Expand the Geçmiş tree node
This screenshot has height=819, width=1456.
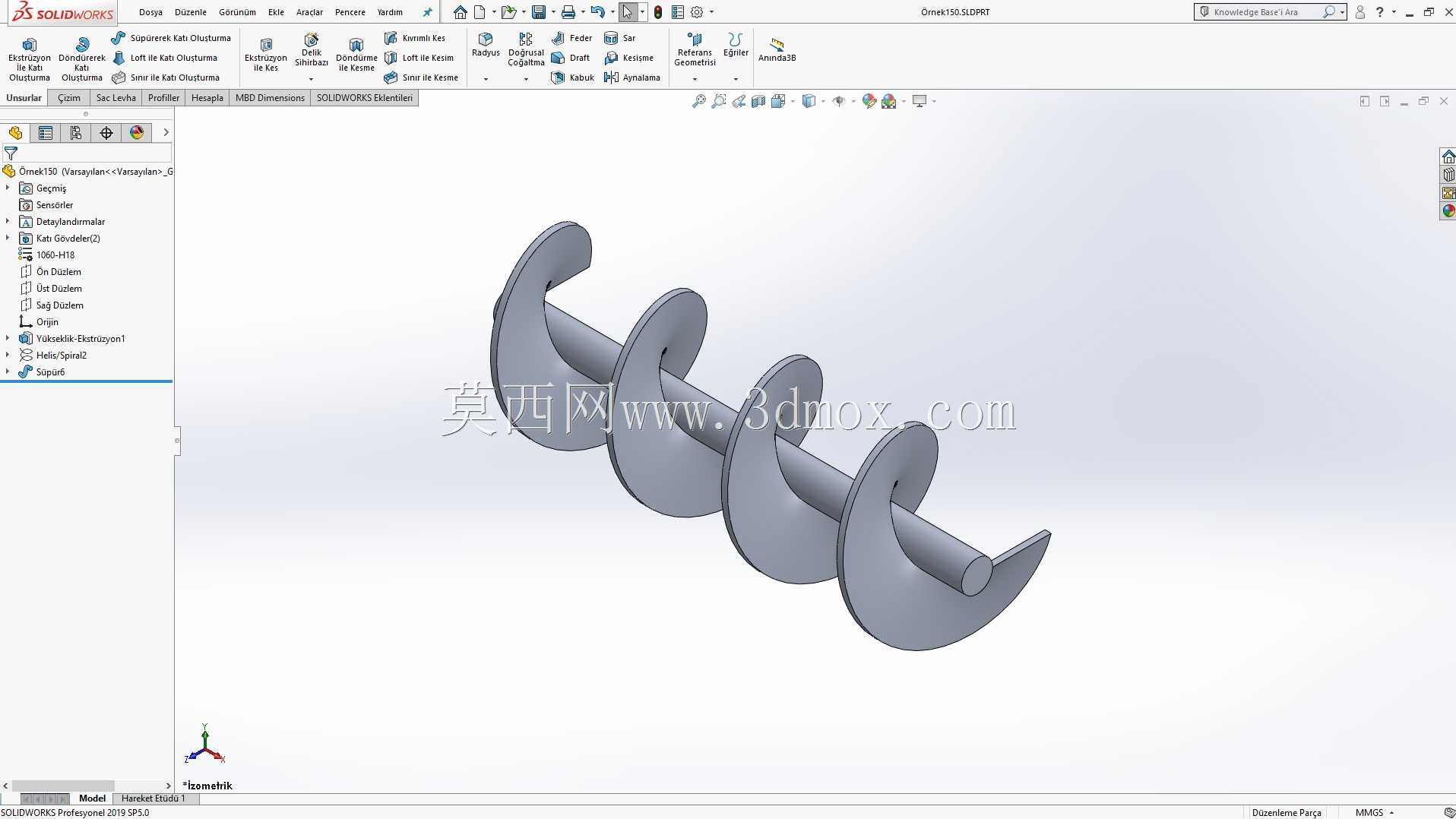tap(8, 188)
